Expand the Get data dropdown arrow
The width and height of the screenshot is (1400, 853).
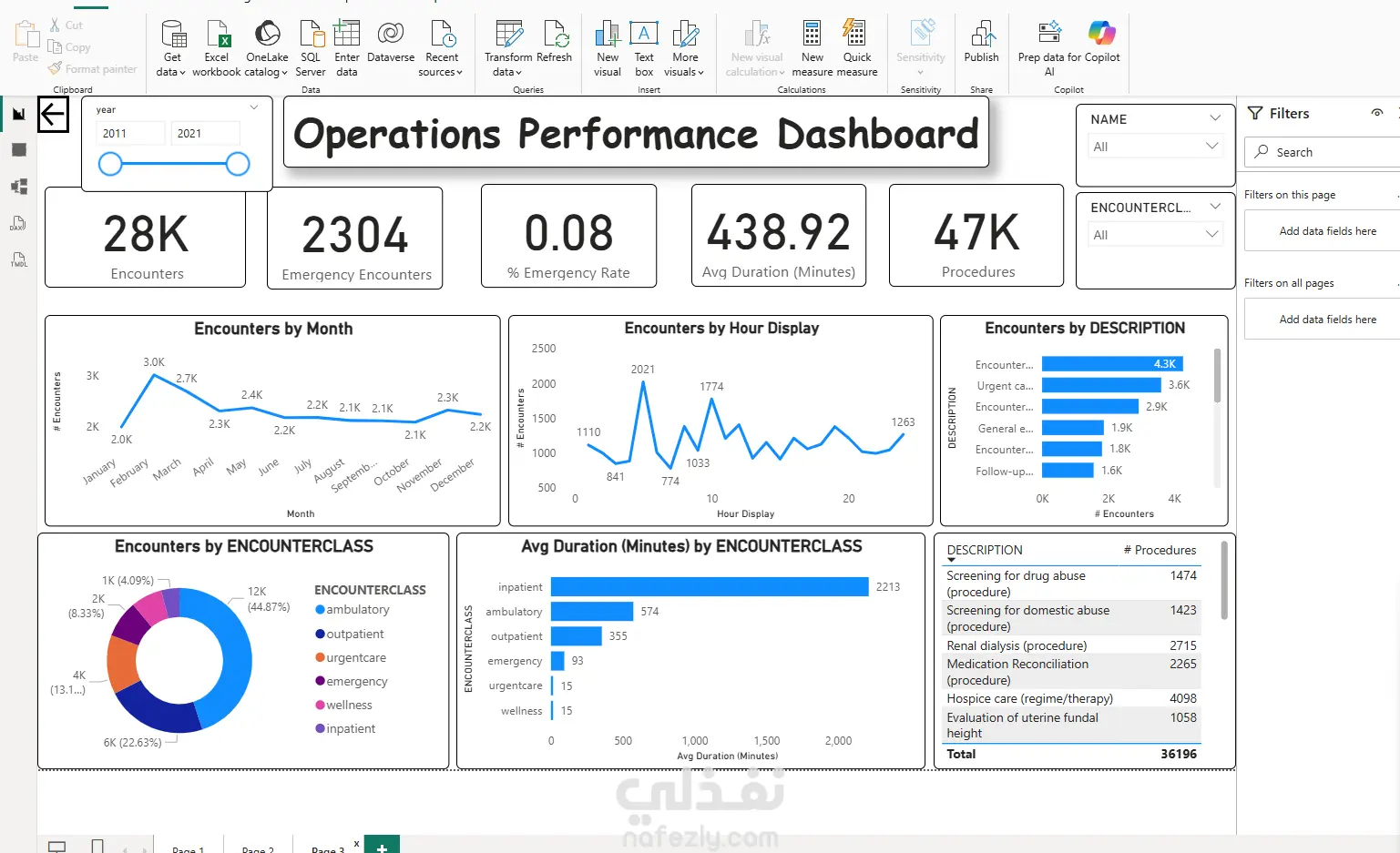182,73
